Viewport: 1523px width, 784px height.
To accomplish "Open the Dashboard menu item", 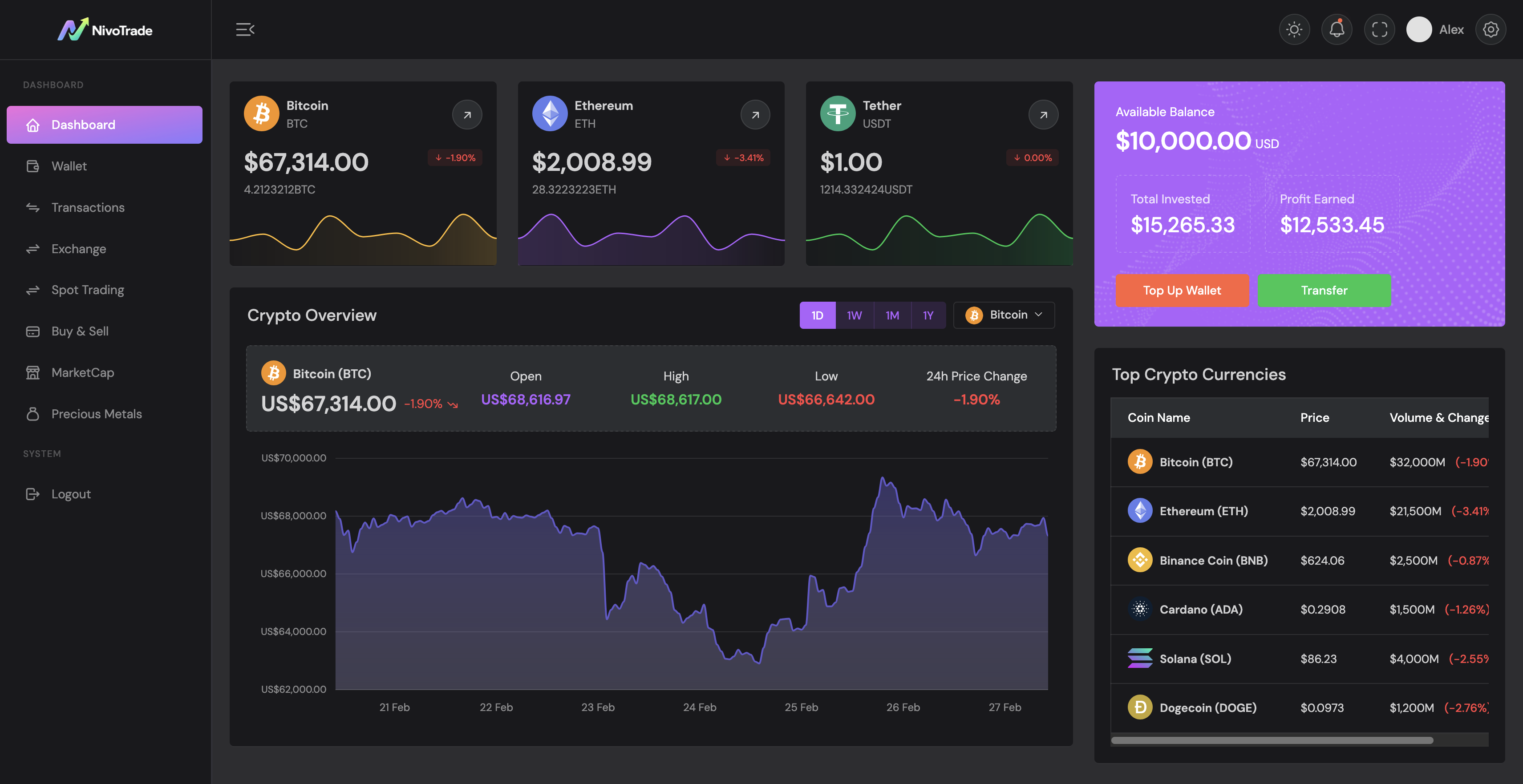I will [83, 124].
